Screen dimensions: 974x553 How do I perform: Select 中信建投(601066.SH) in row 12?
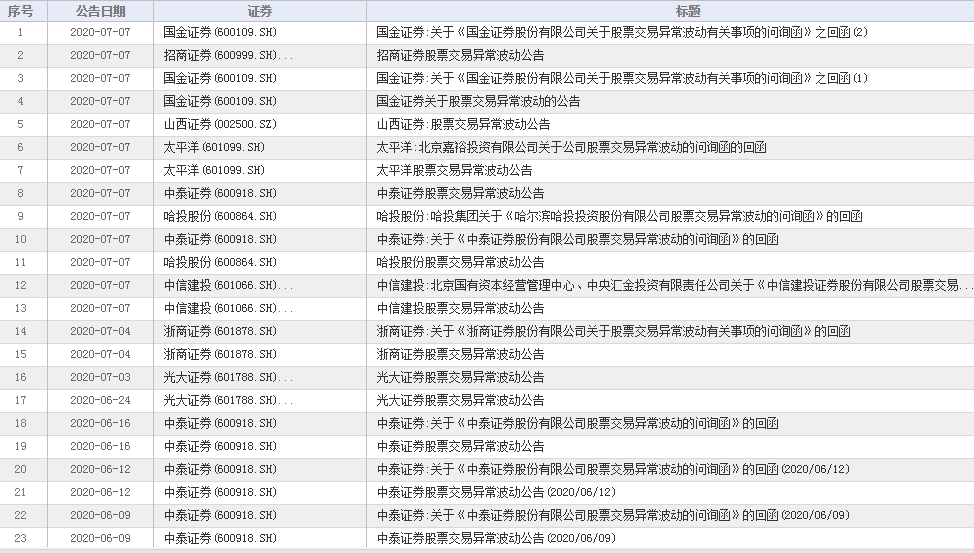228,285
